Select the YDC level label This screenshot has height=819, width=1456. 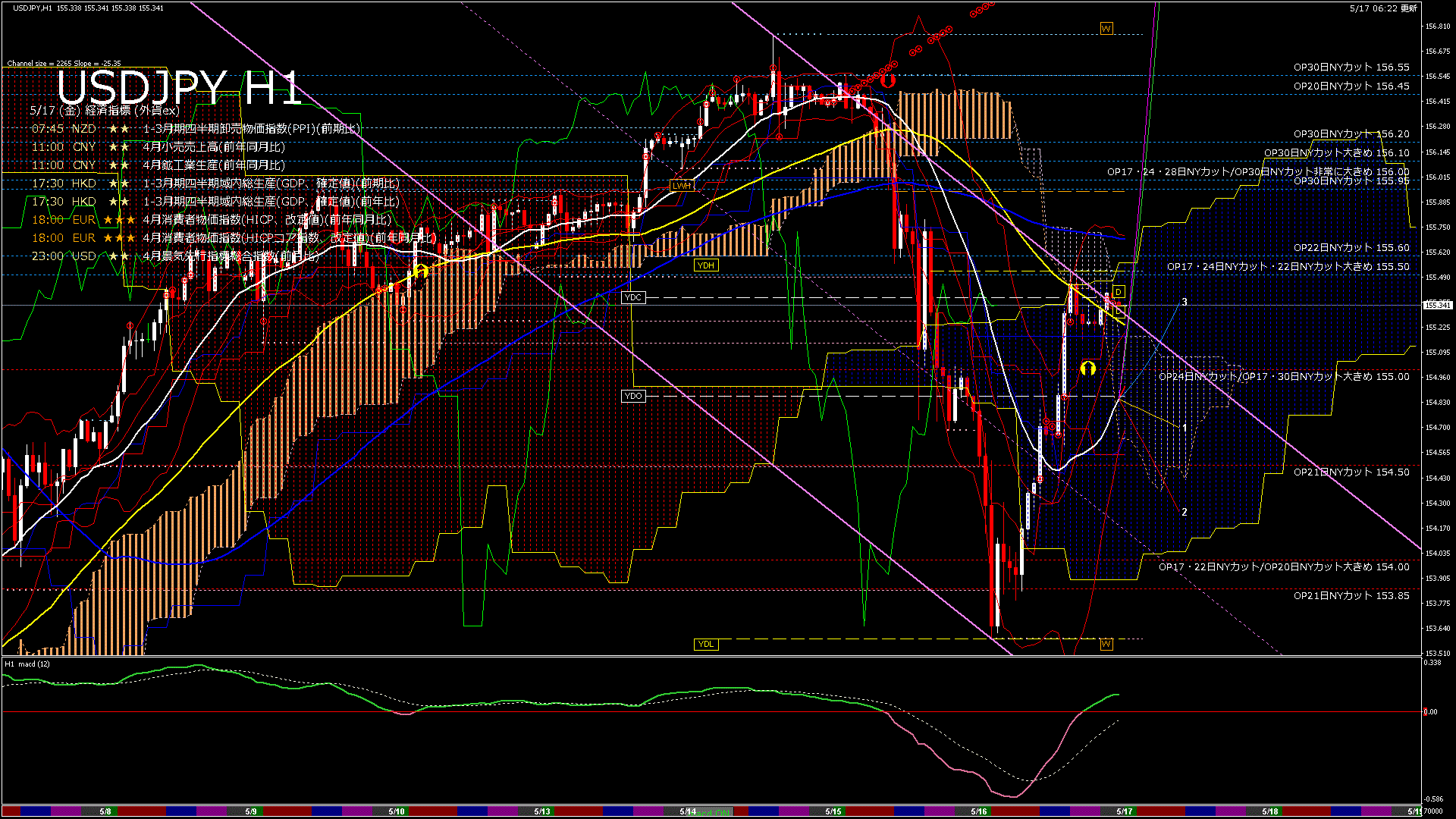pyautogui.click(x=633, y=297)
